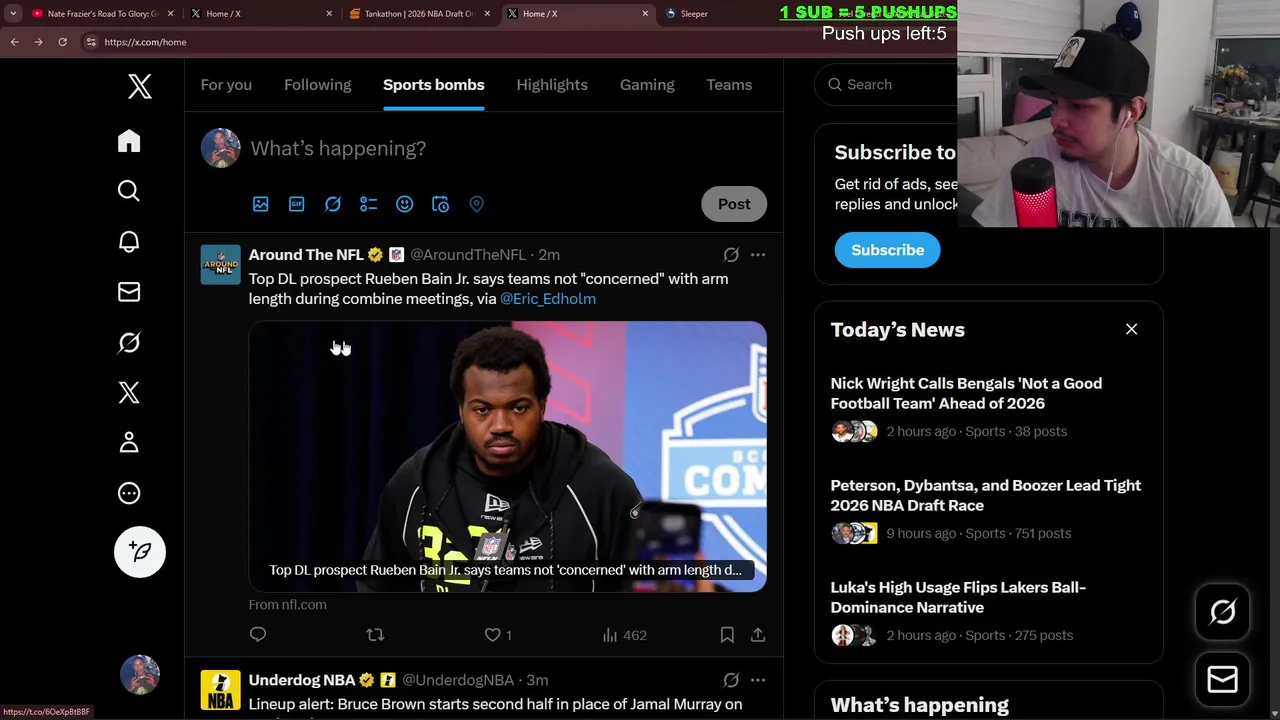Open more options on Around The NFL post
1280x720 pixels.
pos(758,255)
